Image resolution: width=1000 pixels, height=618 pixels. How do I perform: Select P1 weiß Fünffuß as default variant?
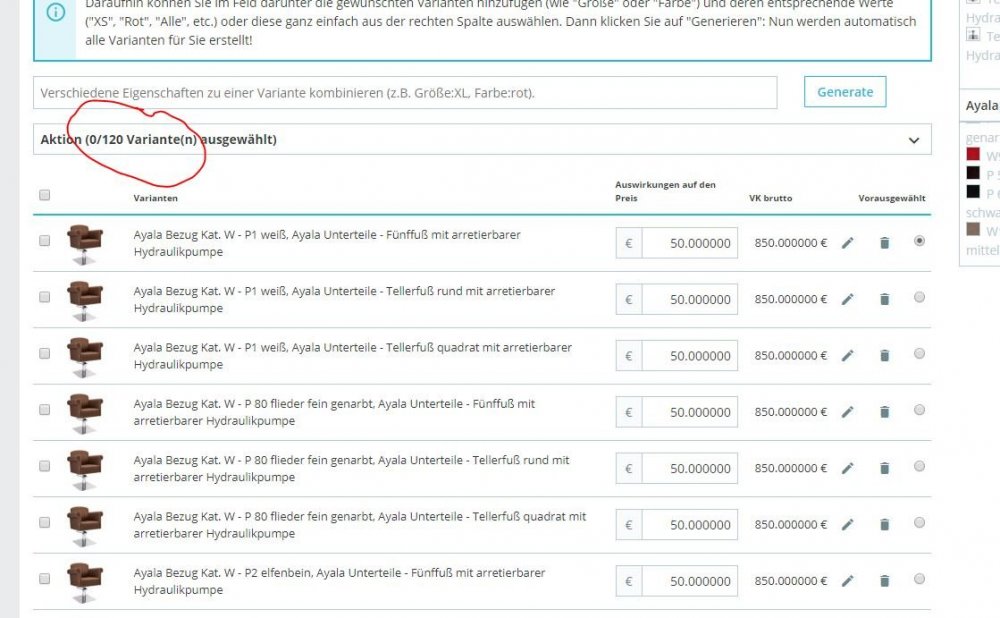[919, 240]
